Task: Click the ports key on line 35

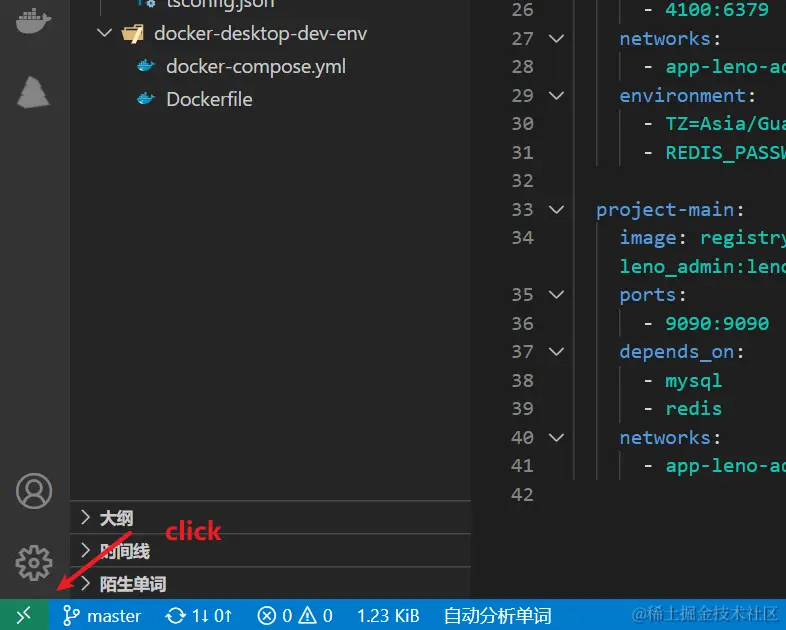Action: click(648, 295)
